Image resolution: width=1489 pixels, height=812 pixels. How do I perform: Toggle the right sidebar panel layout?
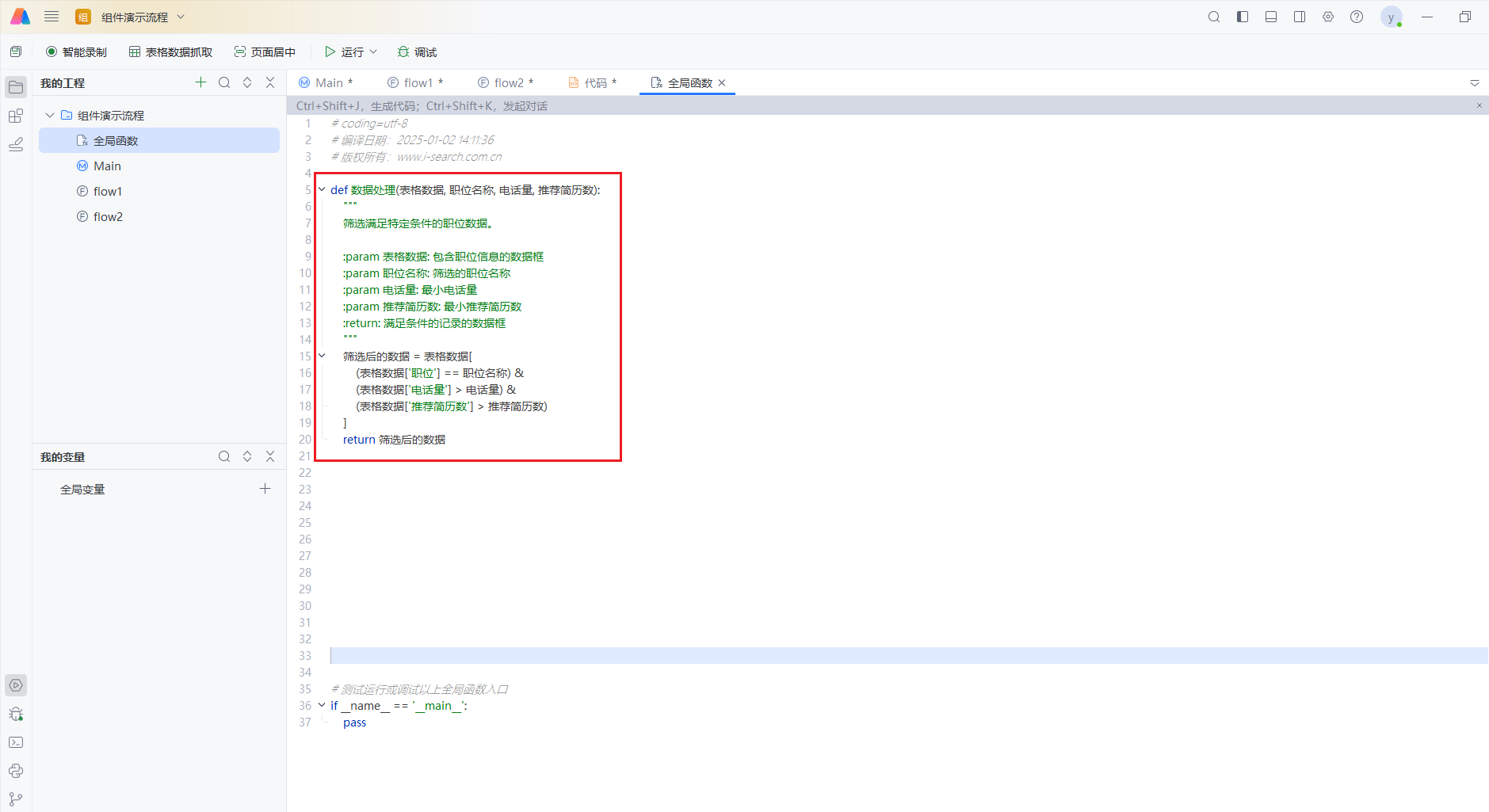tap(1300, 17)
